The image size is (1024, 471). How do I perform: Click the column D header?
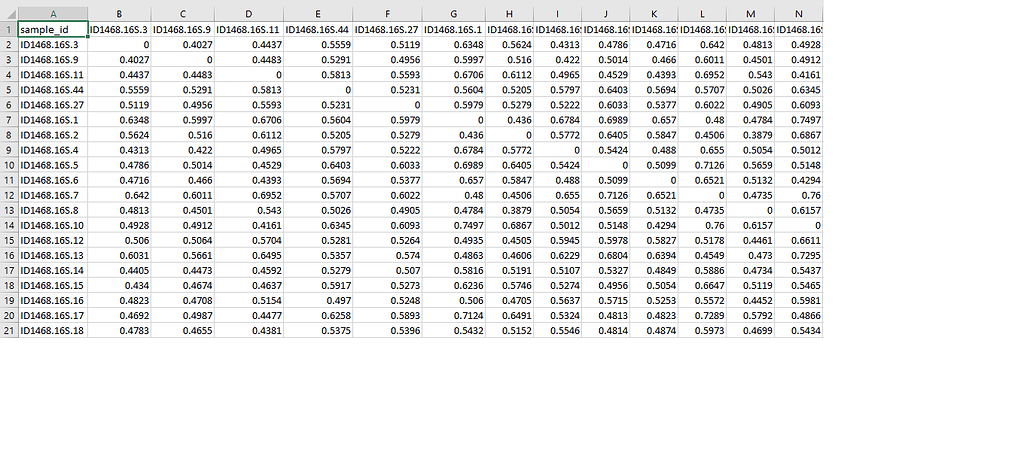click(x=249, y=14)
